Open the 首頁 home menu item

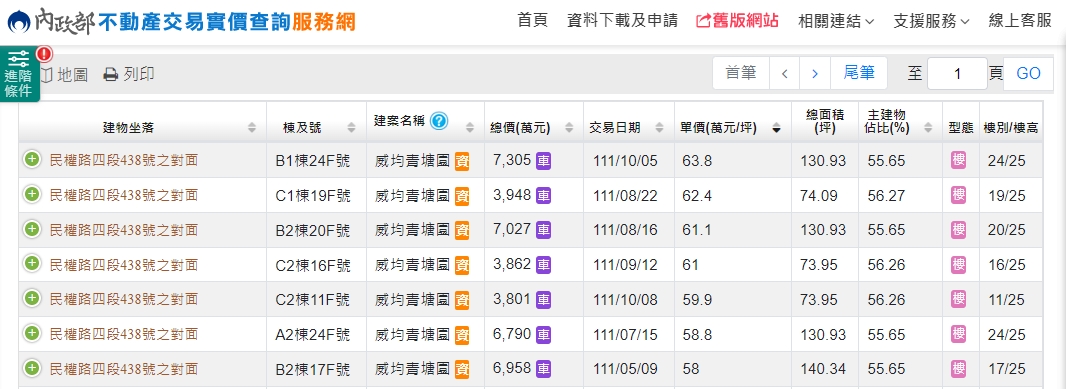[x=532, y=20]
